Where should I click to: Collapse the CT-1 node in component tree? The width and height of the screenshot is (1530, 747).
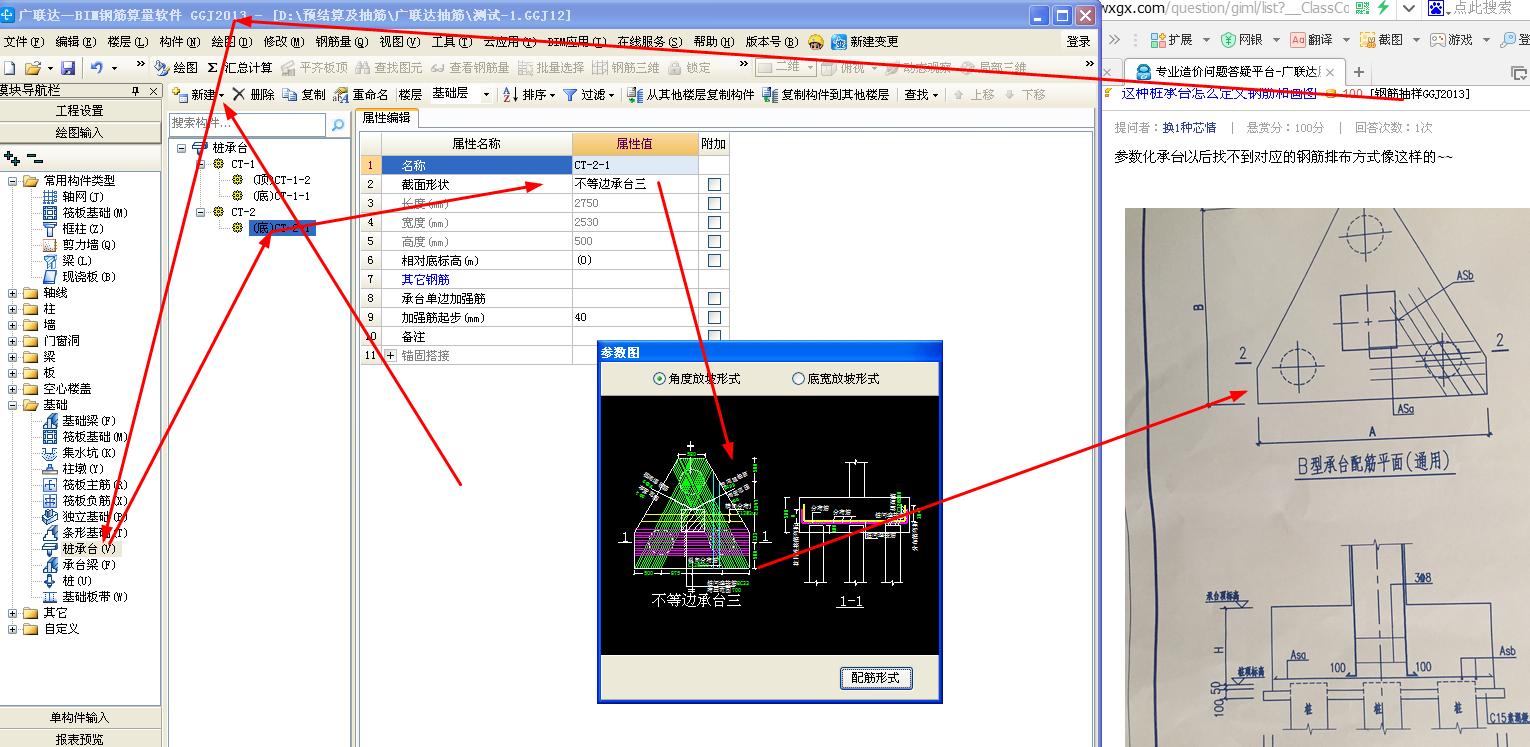point(201,164)
